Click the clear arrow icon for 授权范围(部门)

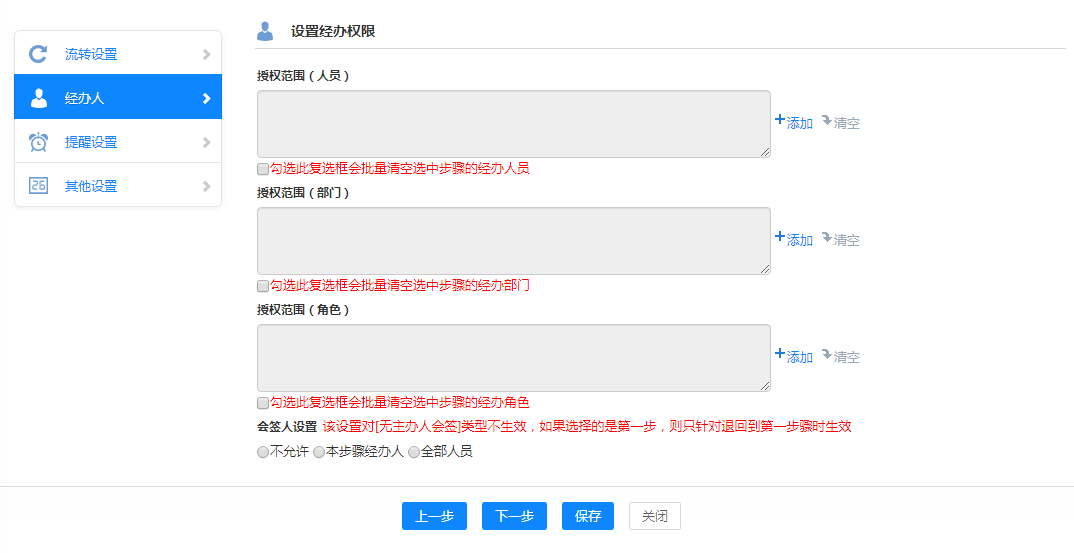pyautogui.click(x=826, y=237)
